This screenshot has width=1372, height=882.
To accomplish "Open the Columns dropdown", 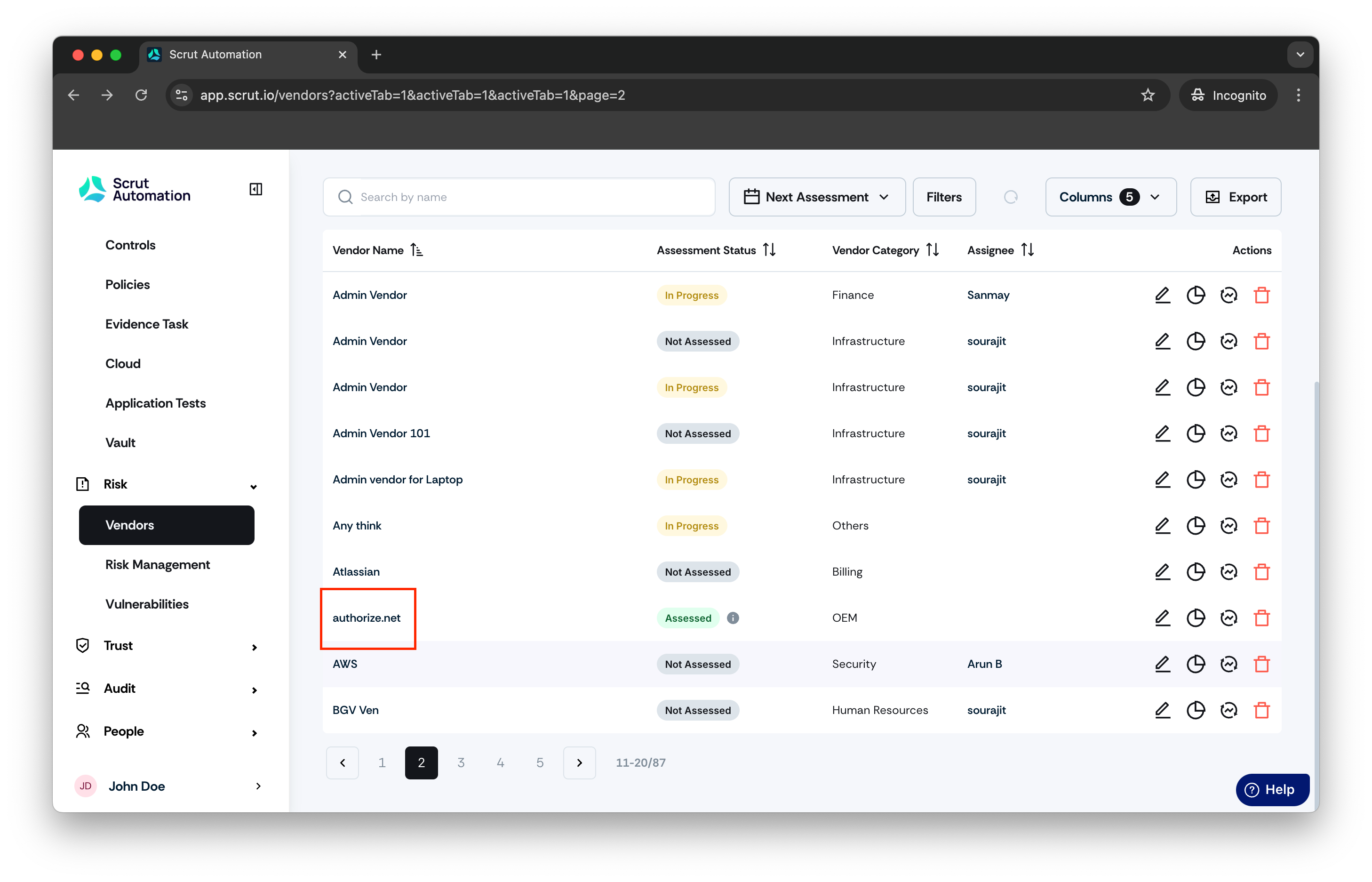I will click(x=1110, y=197).
